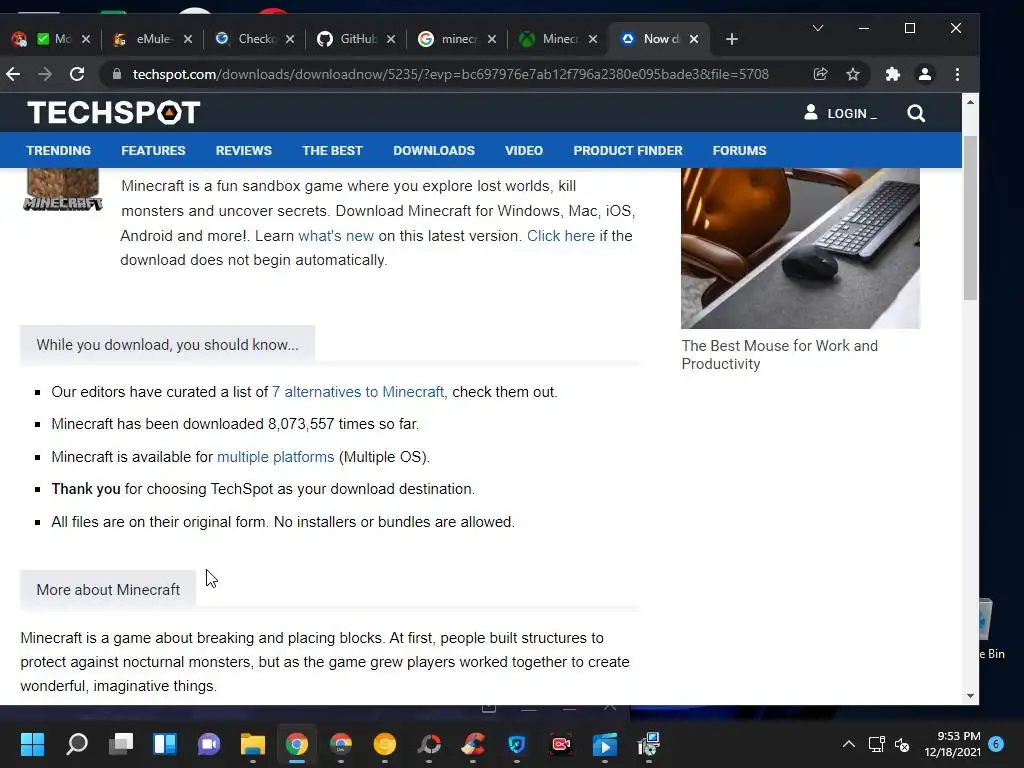1024x768 pixels.
Task: Open The Best Mouse for Work article link
Action: tap(780, 355)
